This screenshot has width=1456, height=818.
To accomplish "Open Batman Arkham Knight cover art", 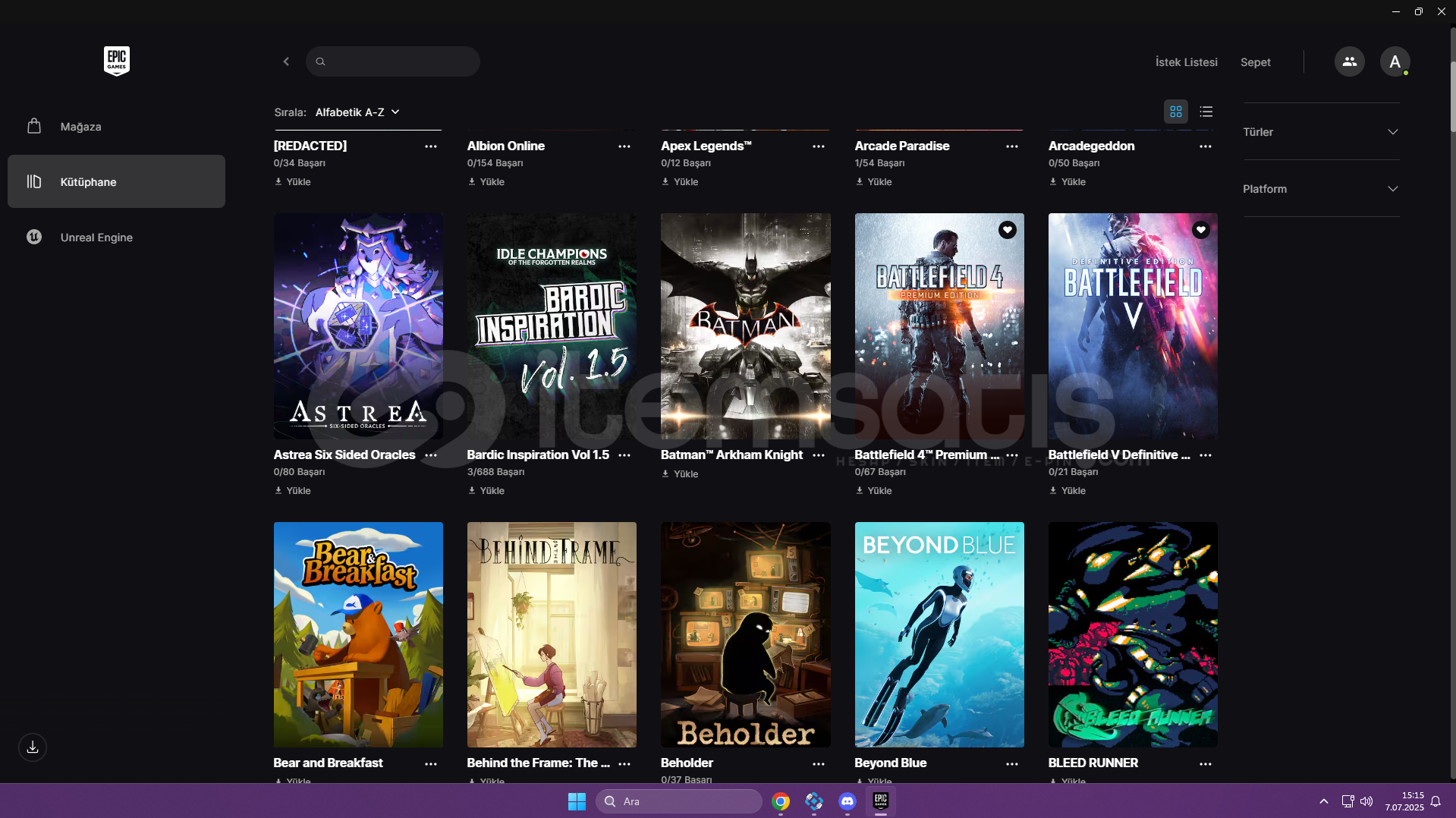I will click(745, 326).
